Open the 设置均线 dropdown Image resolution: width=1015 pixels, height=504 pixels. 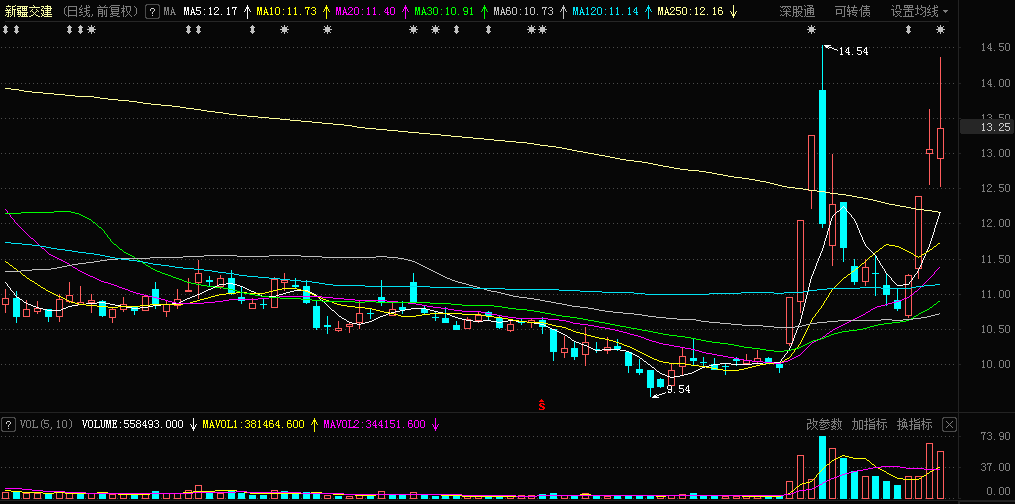pyautogui.click(x=919, y=11)
